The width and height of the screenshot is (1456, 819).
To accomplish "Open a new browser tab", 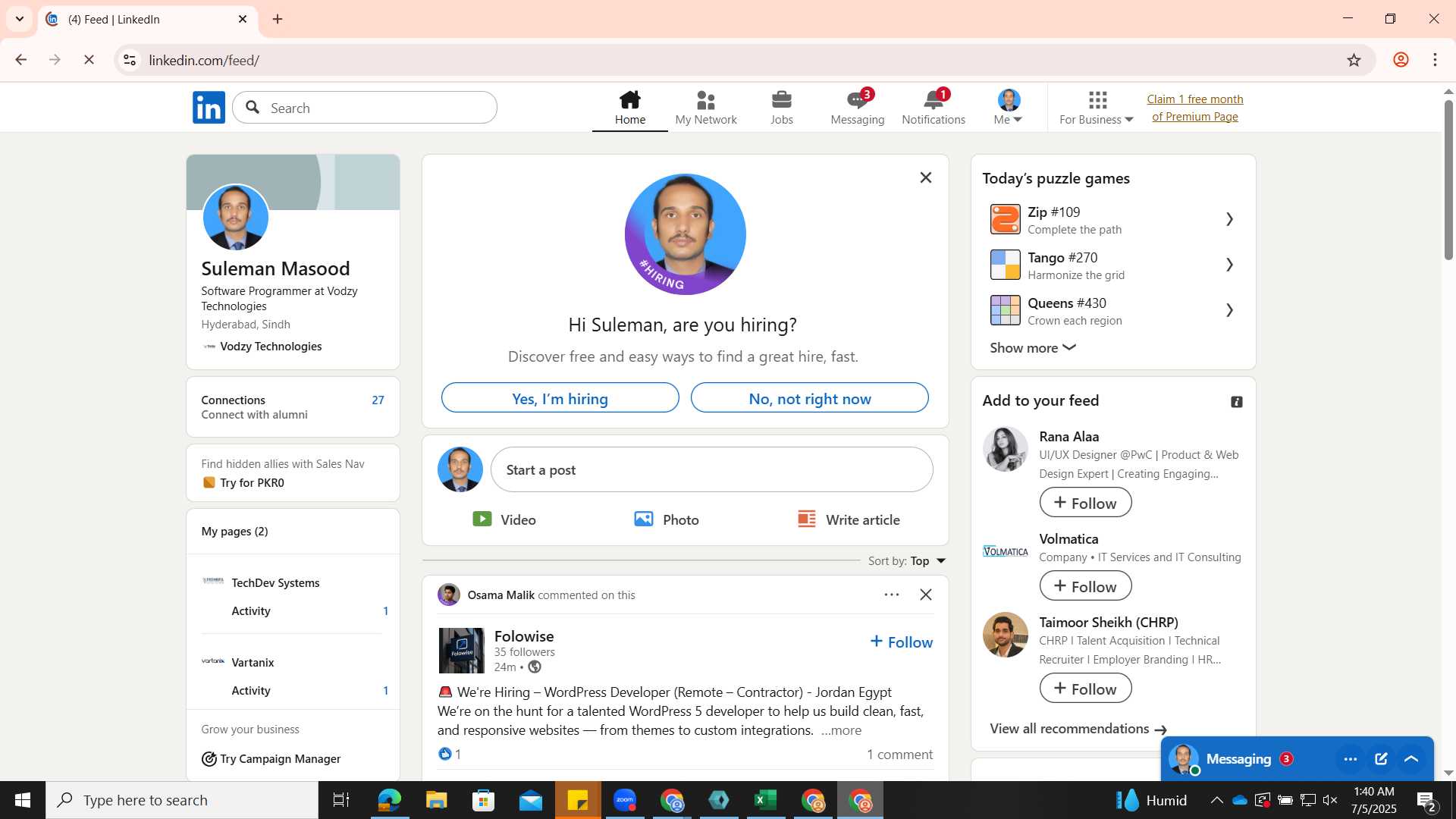I will (278, 19).
